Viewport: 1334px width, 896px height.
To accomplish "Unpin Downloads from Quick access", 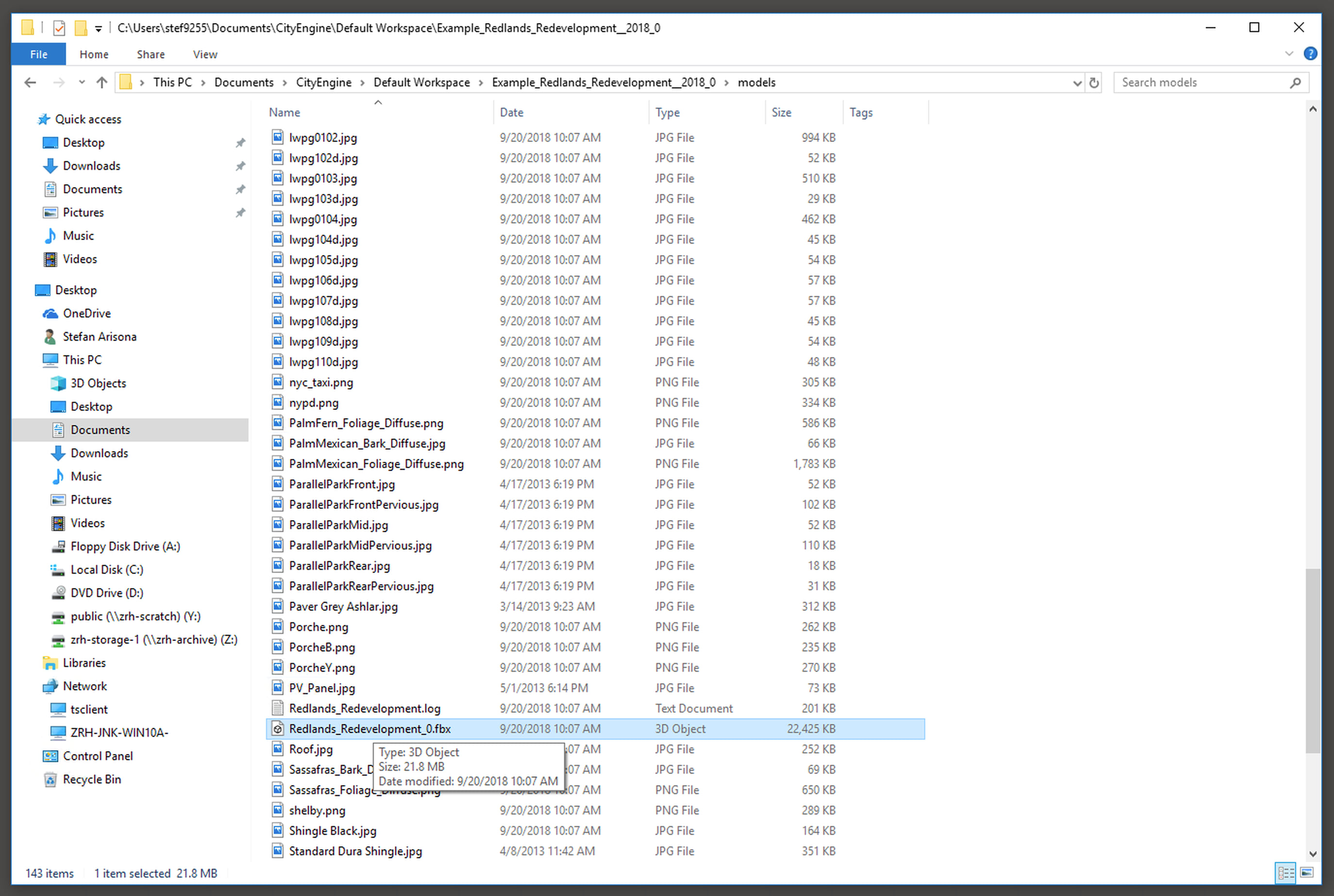I will click(240, 166).
